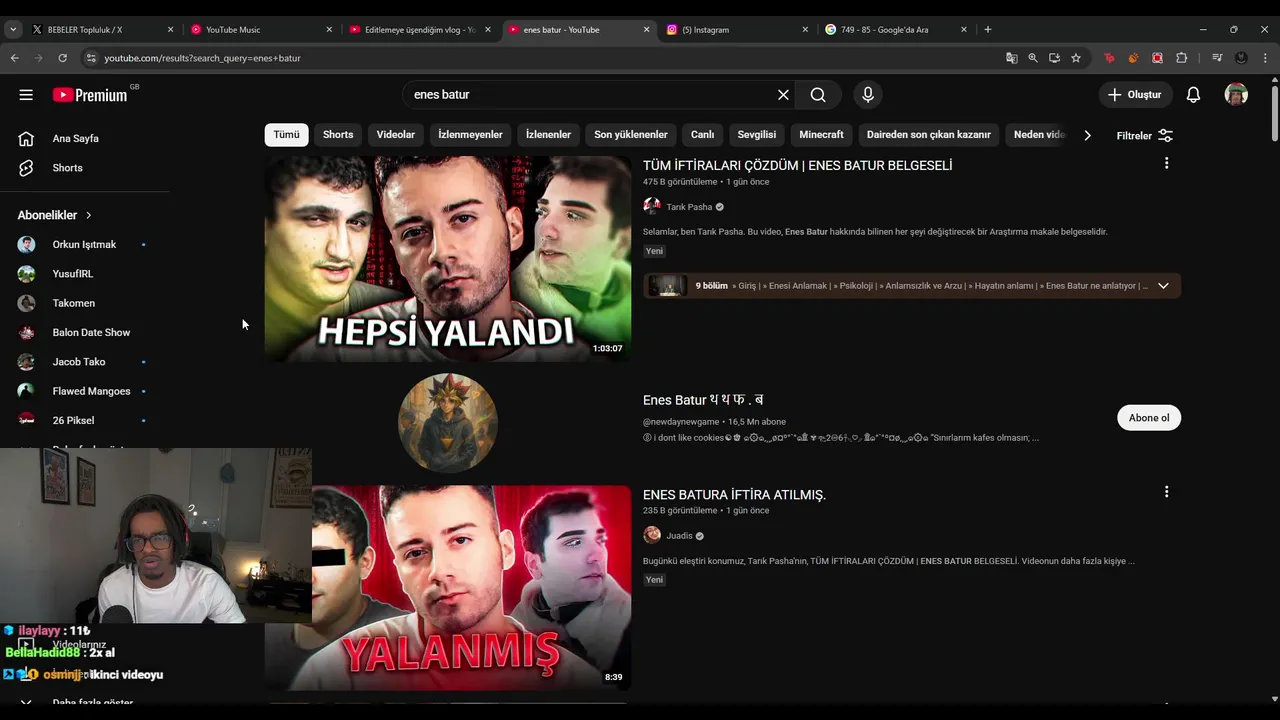Image resolution: width=1280 pixels, height=720 pixels.
Task: Open more options for Tarık Pasha video
Action: pos(1166,163)
